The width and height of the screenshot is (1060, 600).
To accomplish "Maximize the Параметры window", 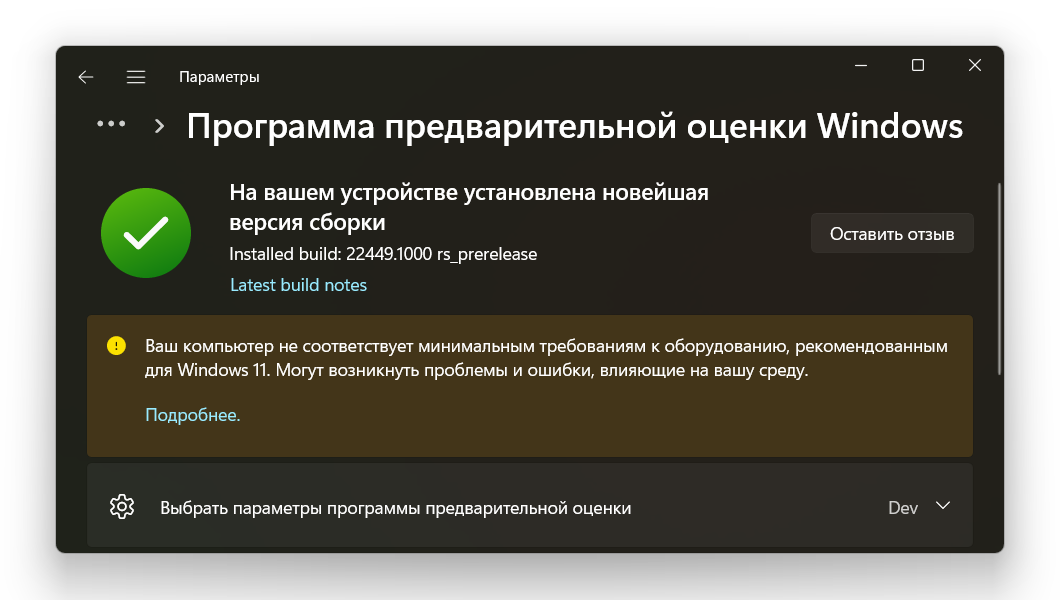I will (x=918, y=66).
